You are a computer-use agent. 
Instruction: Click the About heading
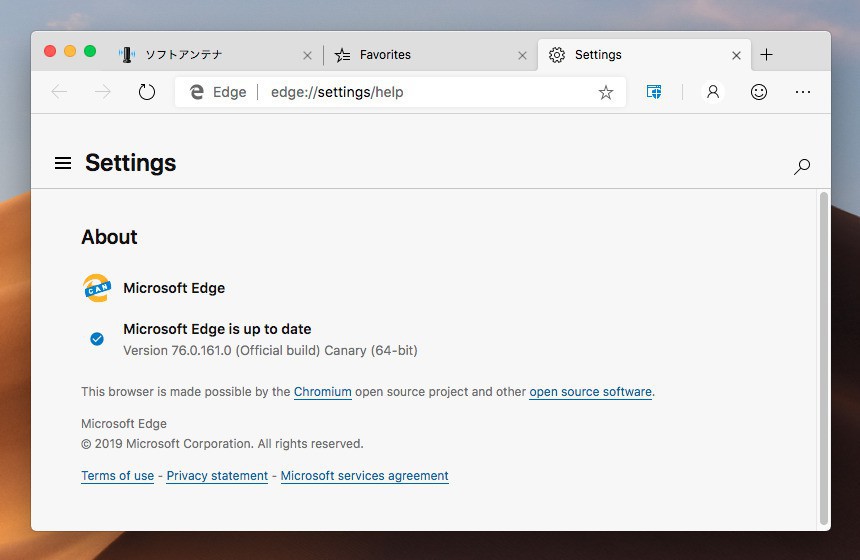tap(109, 237)
